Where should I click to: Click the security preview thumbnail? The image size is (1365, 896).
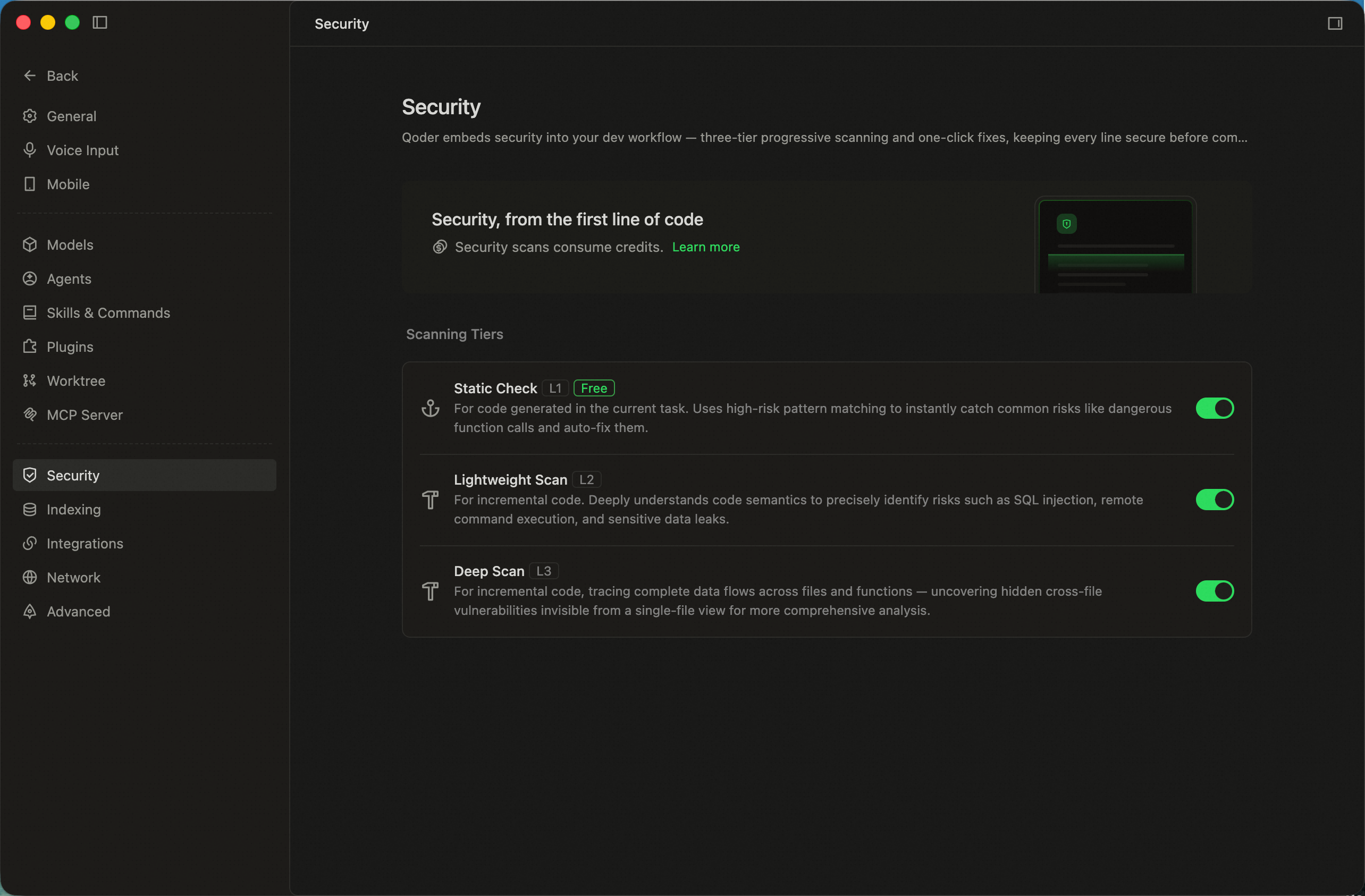[1116, 246]
